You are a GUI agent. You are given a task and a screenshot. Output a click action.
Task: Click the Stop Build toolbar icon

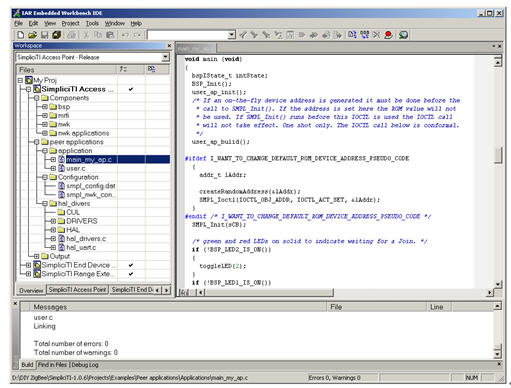tap(376, 35)
